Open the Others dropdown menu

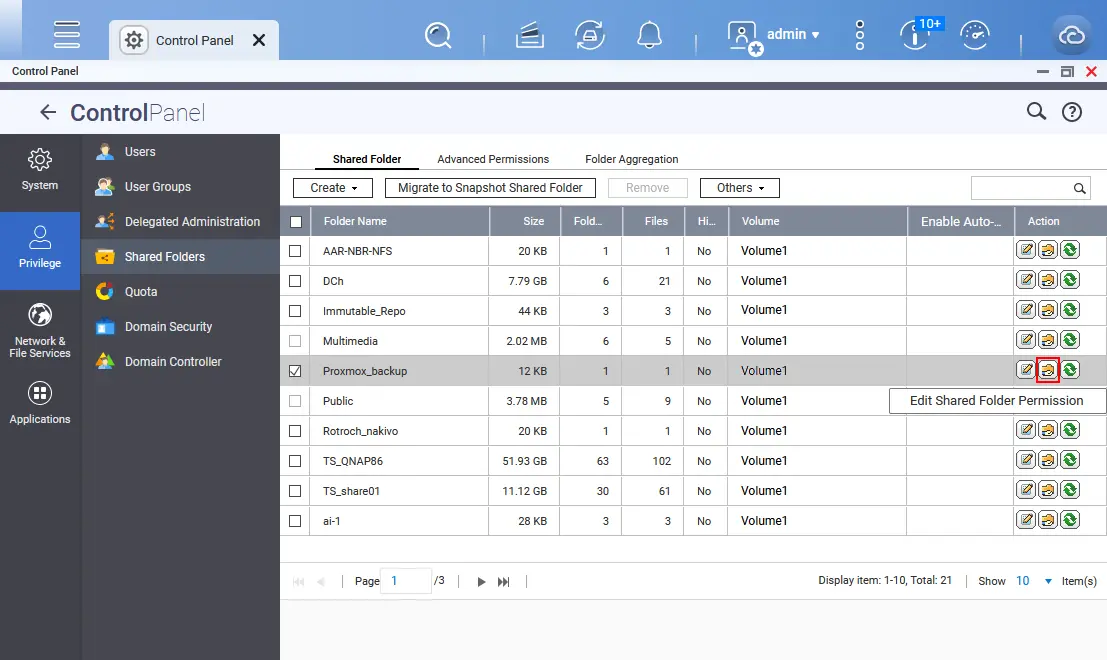pyautogui.click(x=740, y=188)
